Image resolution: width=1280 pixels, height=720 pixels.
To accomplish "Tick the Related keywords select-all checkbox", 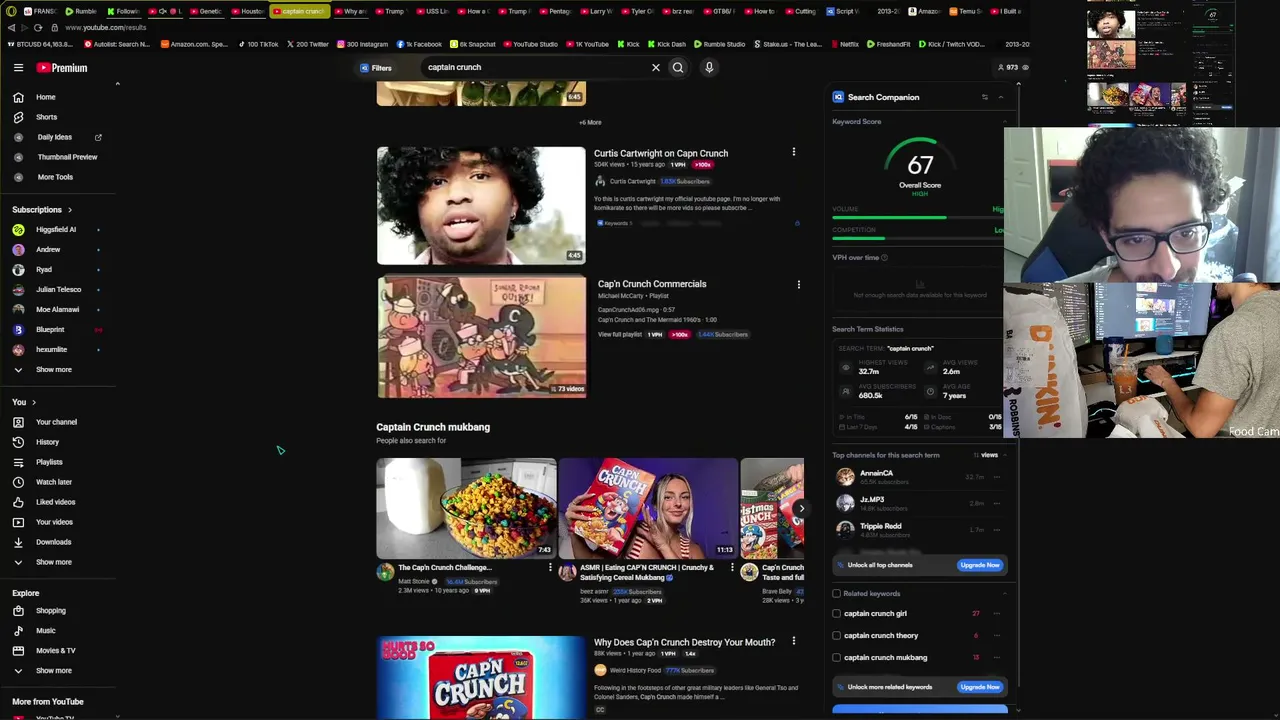I will [837, 593].
